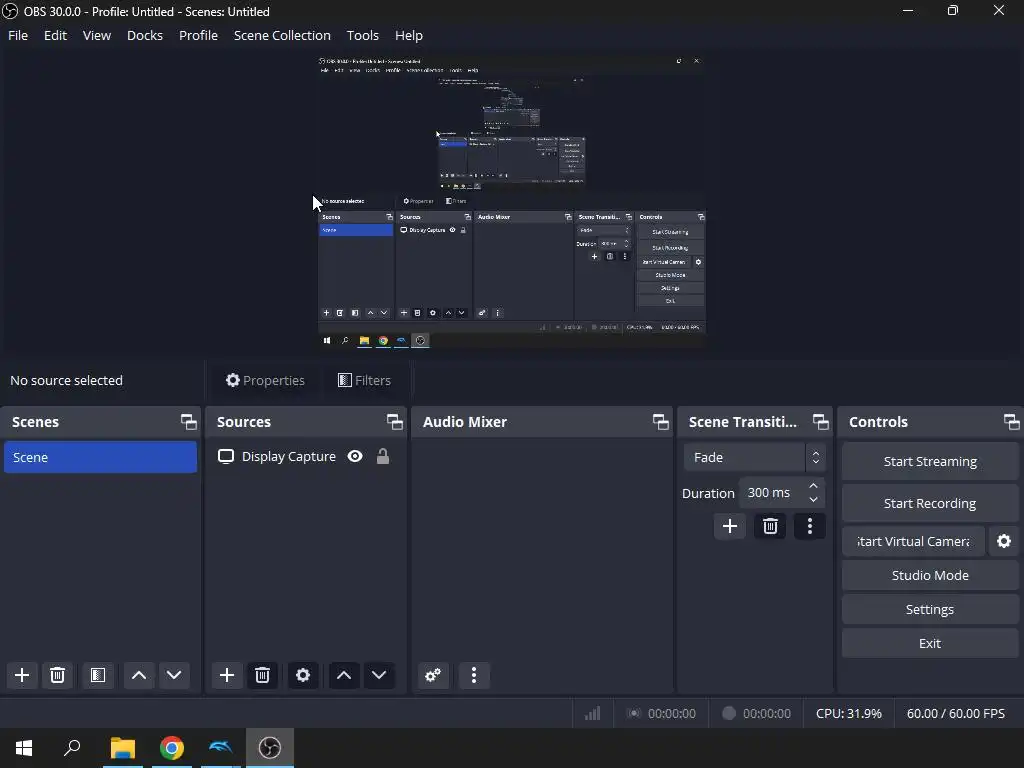The width and height of the screenshot is (1024, 768).
Task: Add a new source with the plus icon
Action: [x=227, y=675]
